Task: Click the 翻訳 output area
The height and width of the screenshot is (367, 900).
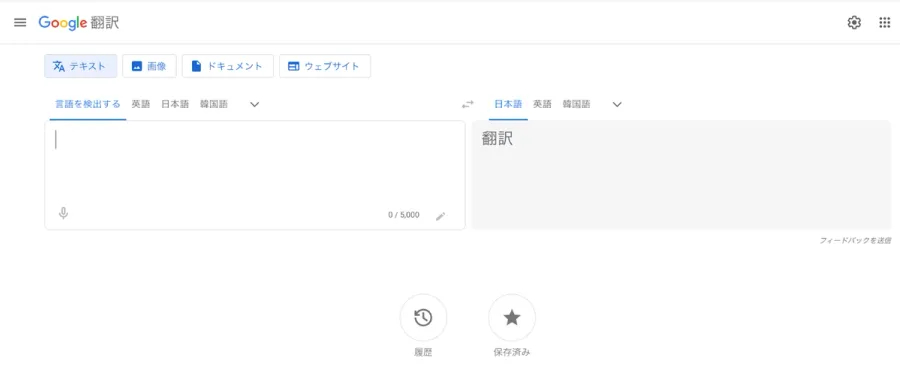Action: [x=681, y=175]
